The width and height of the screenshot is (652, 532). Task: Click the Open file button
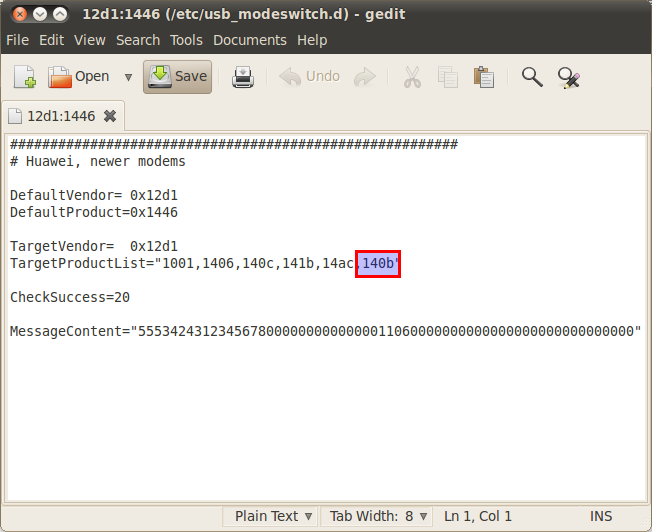(80, 77)
